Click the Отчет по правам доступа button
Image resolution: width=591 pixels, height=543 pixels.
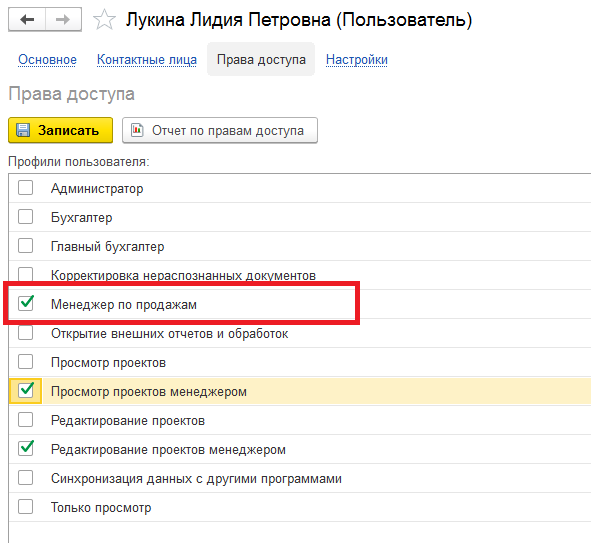220,130
